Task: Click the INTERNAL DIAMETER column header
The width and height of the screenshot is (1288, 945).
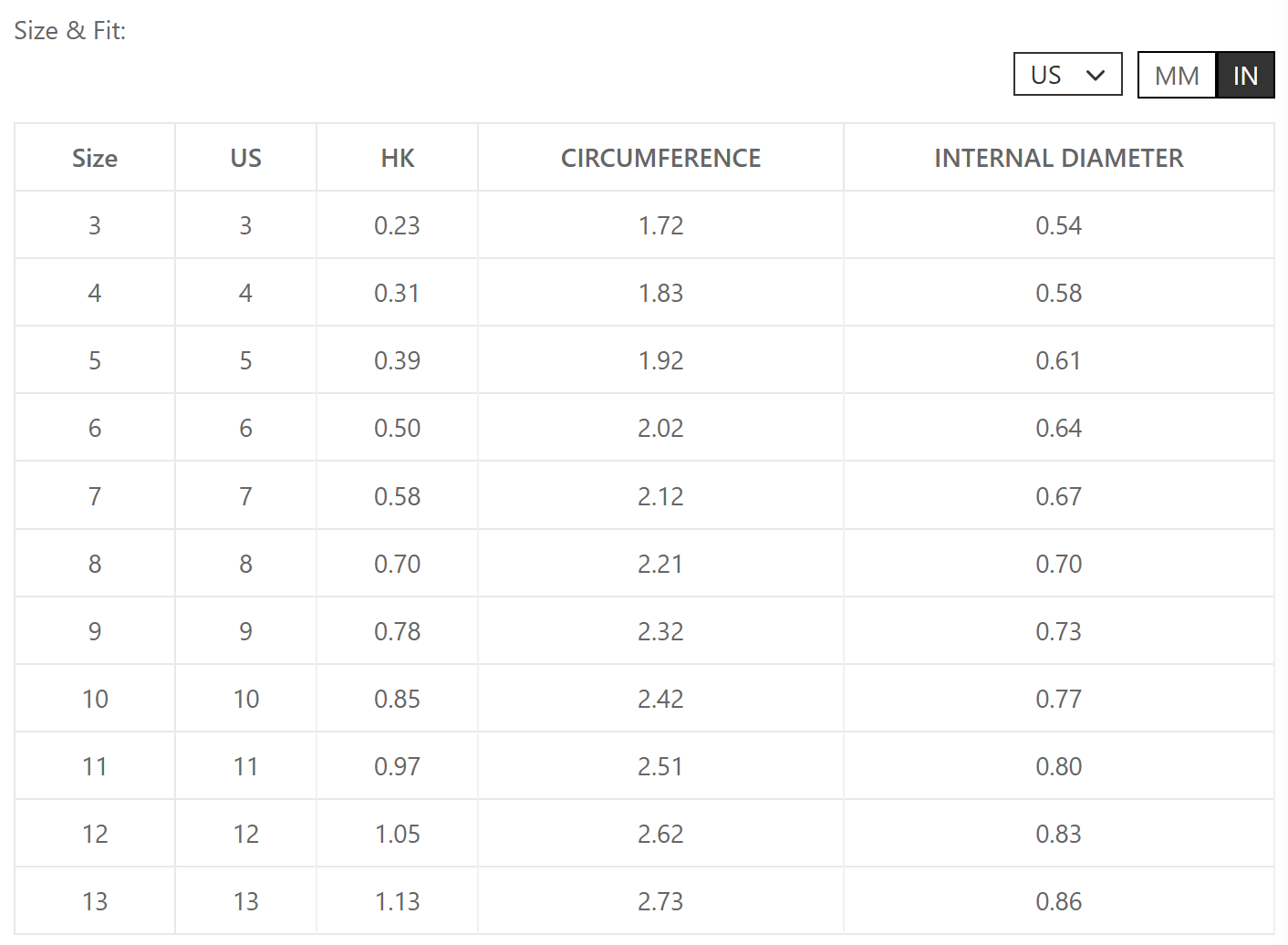Action: pos(1058,158)
